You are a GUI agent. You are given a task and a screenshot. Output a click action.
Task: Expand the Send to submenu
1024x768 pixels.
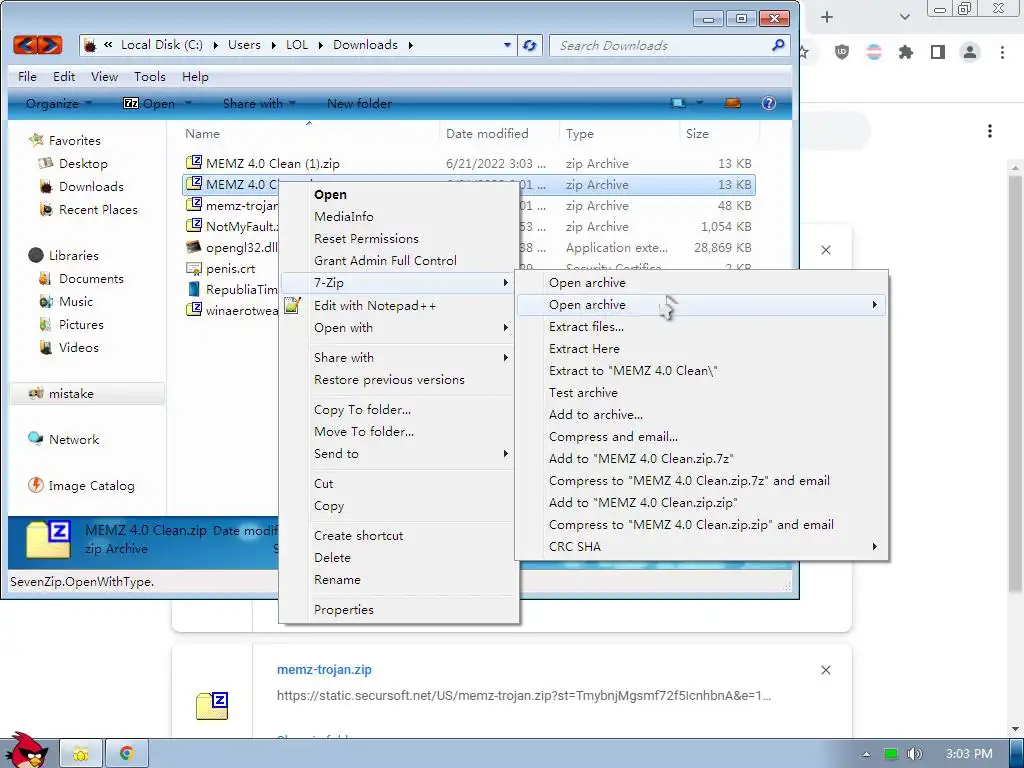pyautogui.click(x=505, y=454)
